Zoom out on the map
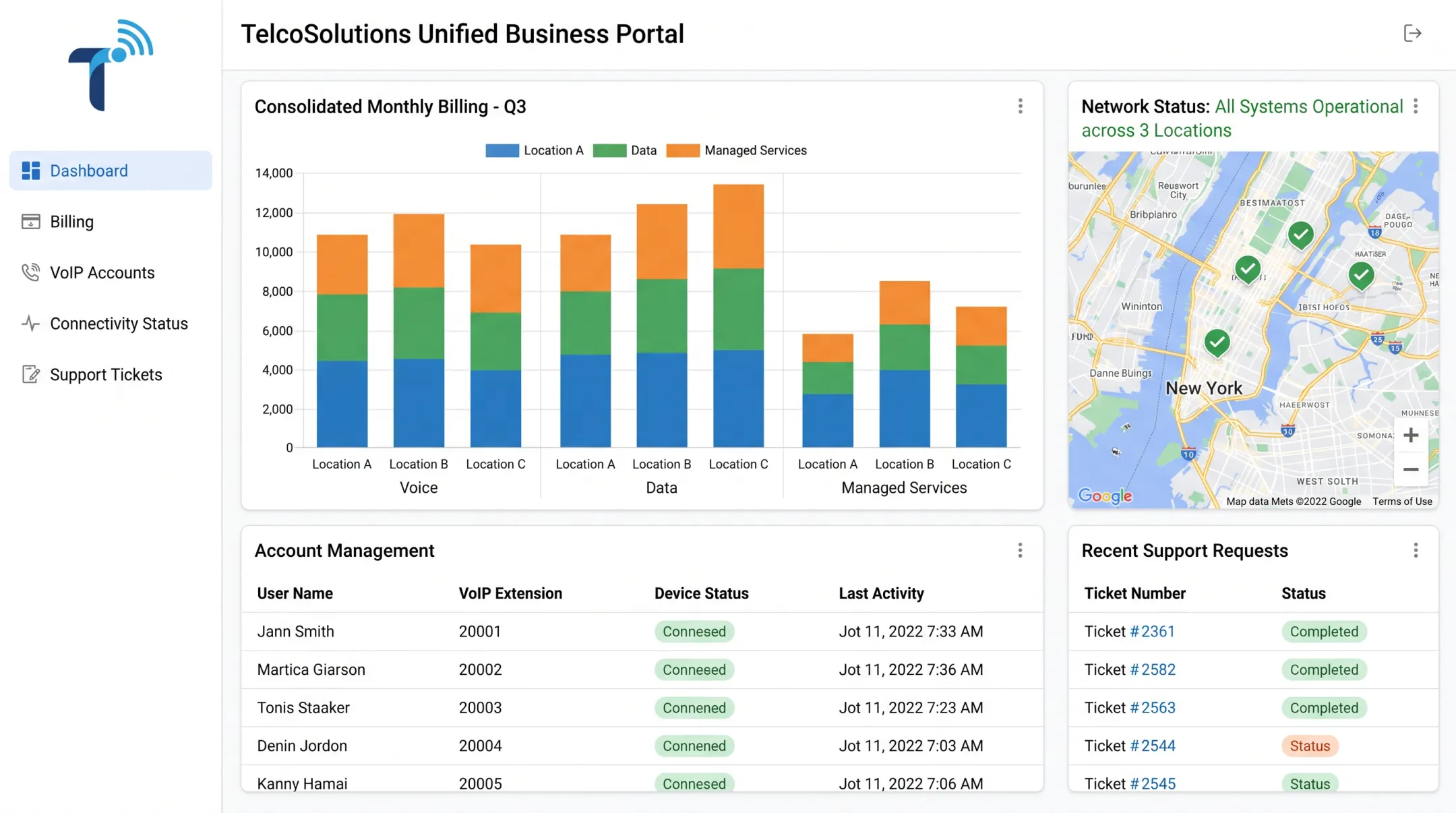 pyautogui.click(x=1411, y=469)
